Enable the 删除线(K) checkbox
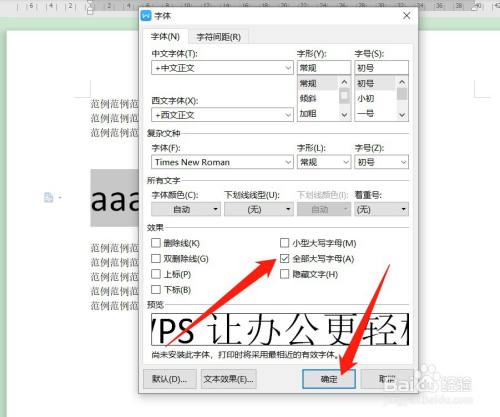Screen dimensions: 500x417 [156, 243]
